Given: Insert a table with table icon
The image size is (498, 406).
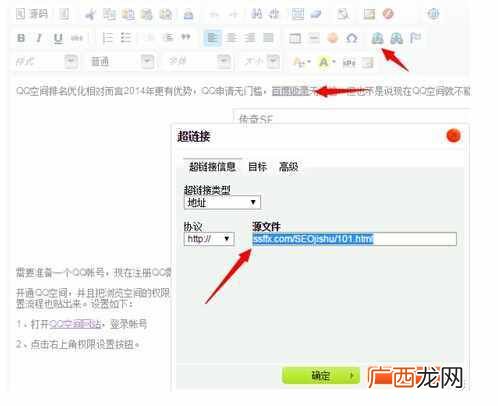Looking at the screenshot, I should (x=295, y=38).
